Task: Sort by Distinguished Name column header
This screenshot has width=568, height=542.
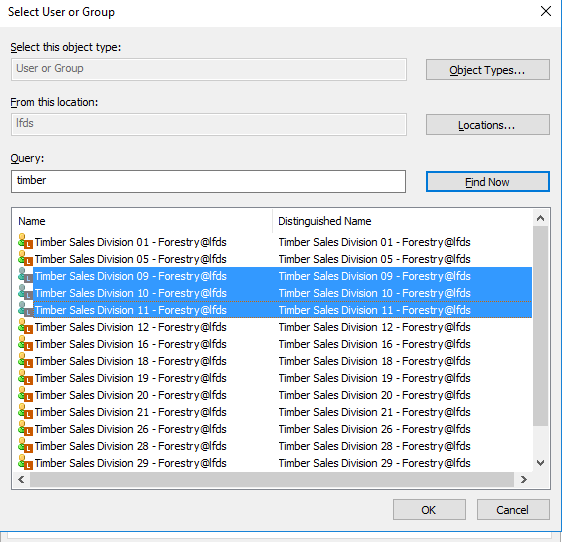Action: (x=402, y=221)
